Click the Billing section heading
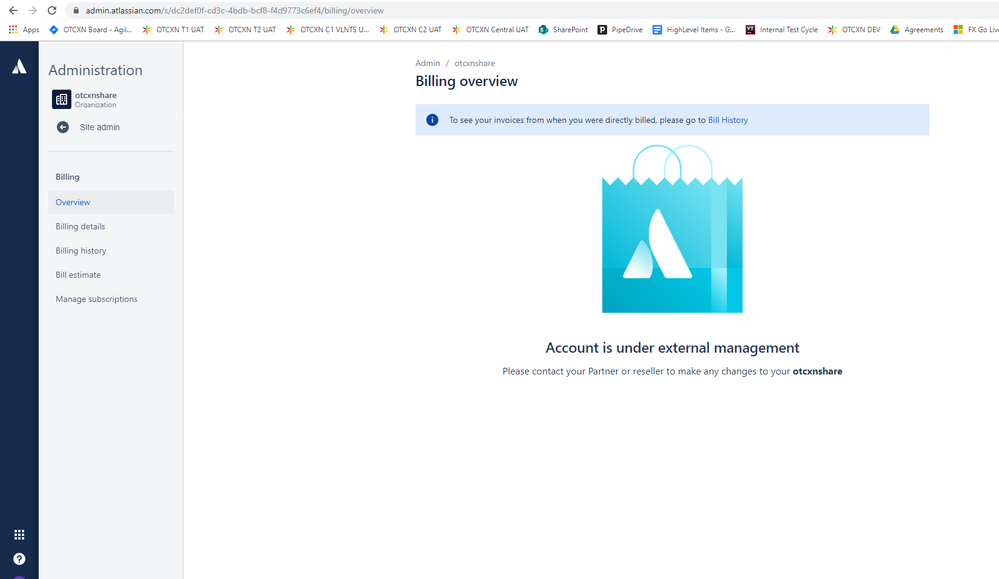Image resolution: width=999 pixels, height=579 pixels. point(68,177)
